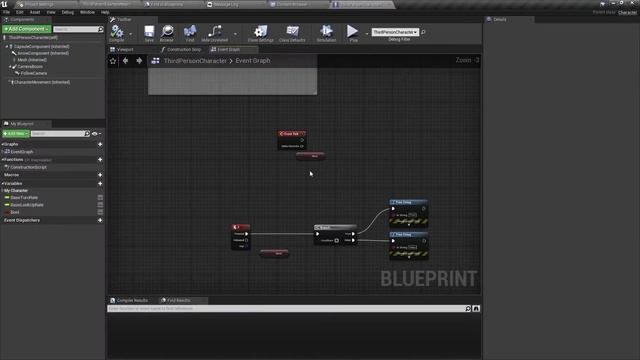The image size is (640, 360).
Task: Add a new macro with Macros plus
Action: click(100, 175)
